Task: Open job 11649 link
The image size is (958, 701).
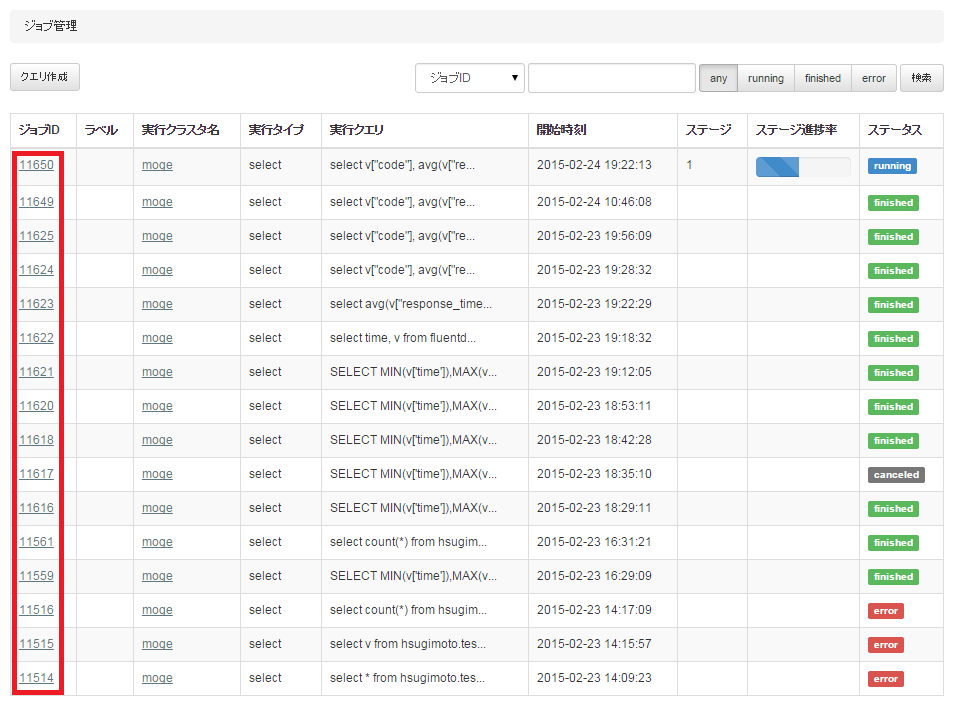Action: click(36, 202)
